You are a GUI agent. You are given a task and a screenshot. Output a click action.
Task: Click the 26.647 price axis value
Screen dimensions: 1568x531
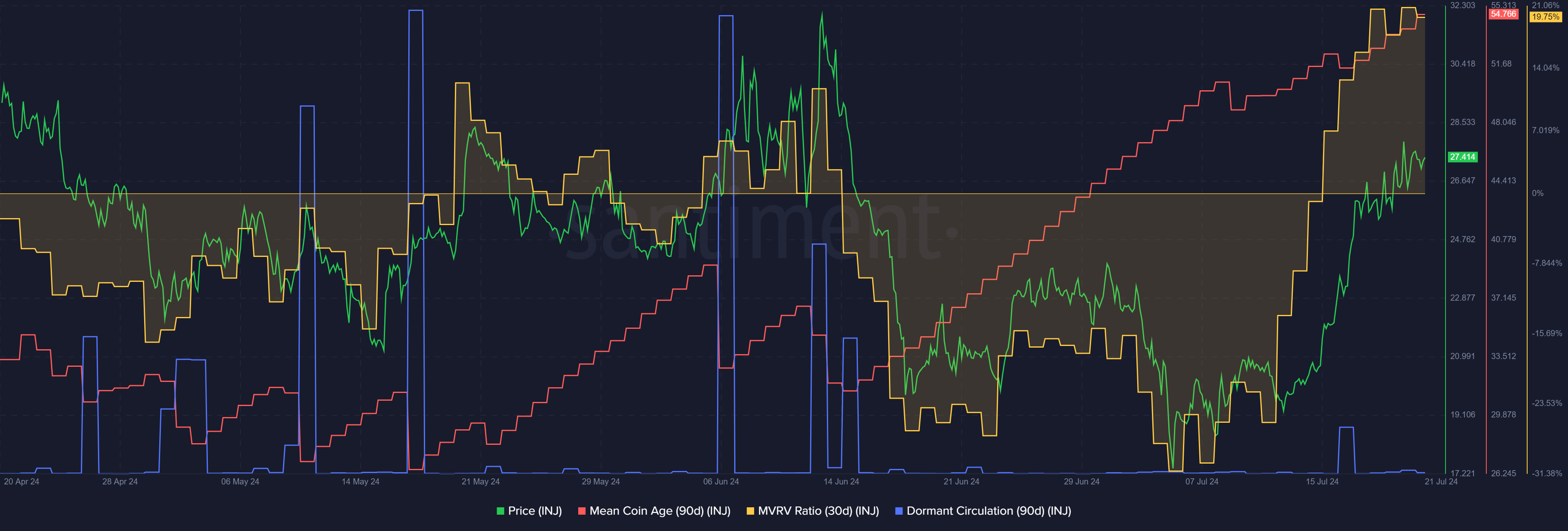pyautogui.click(x=1462, y=181)
